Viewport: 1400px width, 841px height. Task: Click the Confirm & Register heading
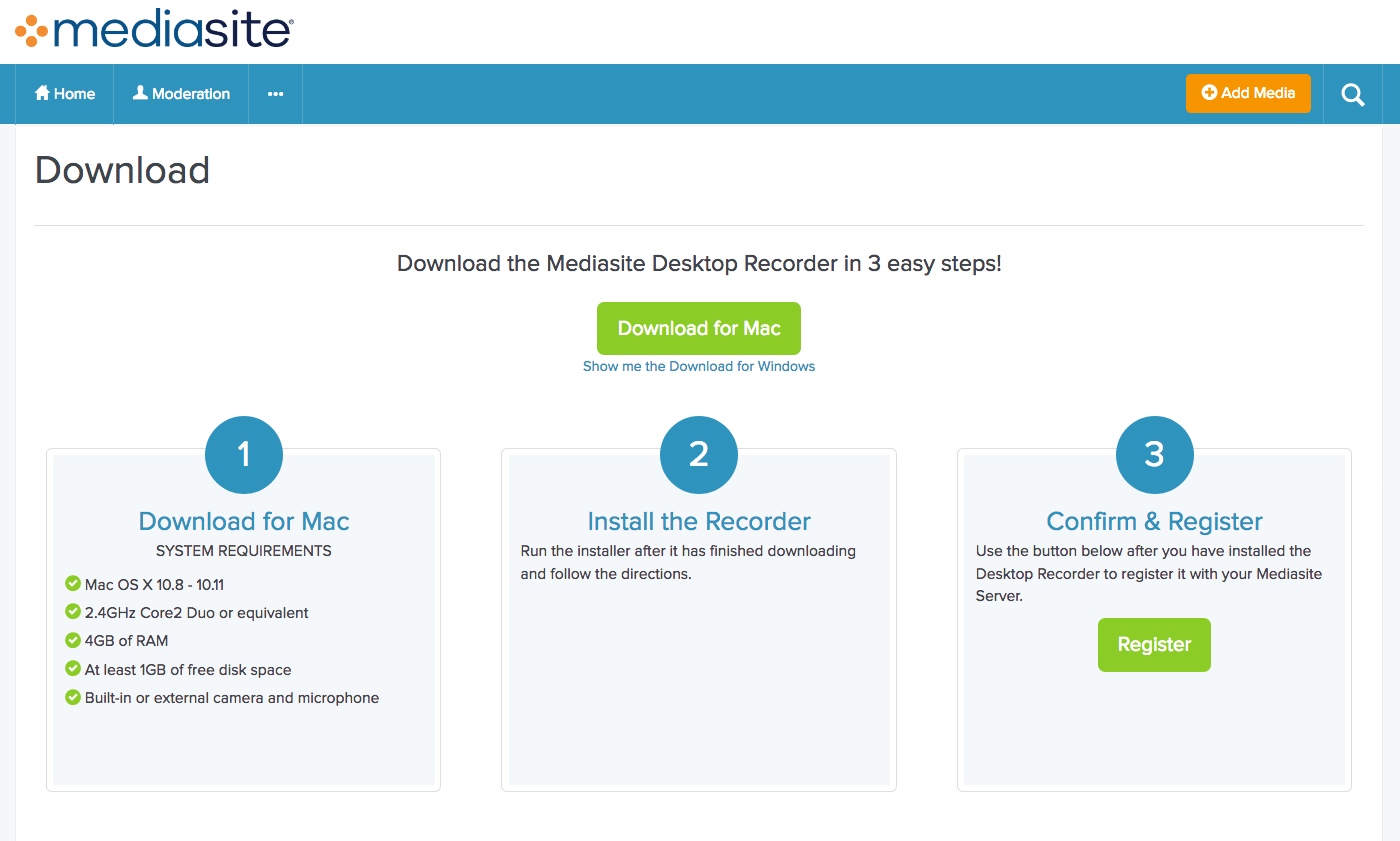tap(1154, 521)
